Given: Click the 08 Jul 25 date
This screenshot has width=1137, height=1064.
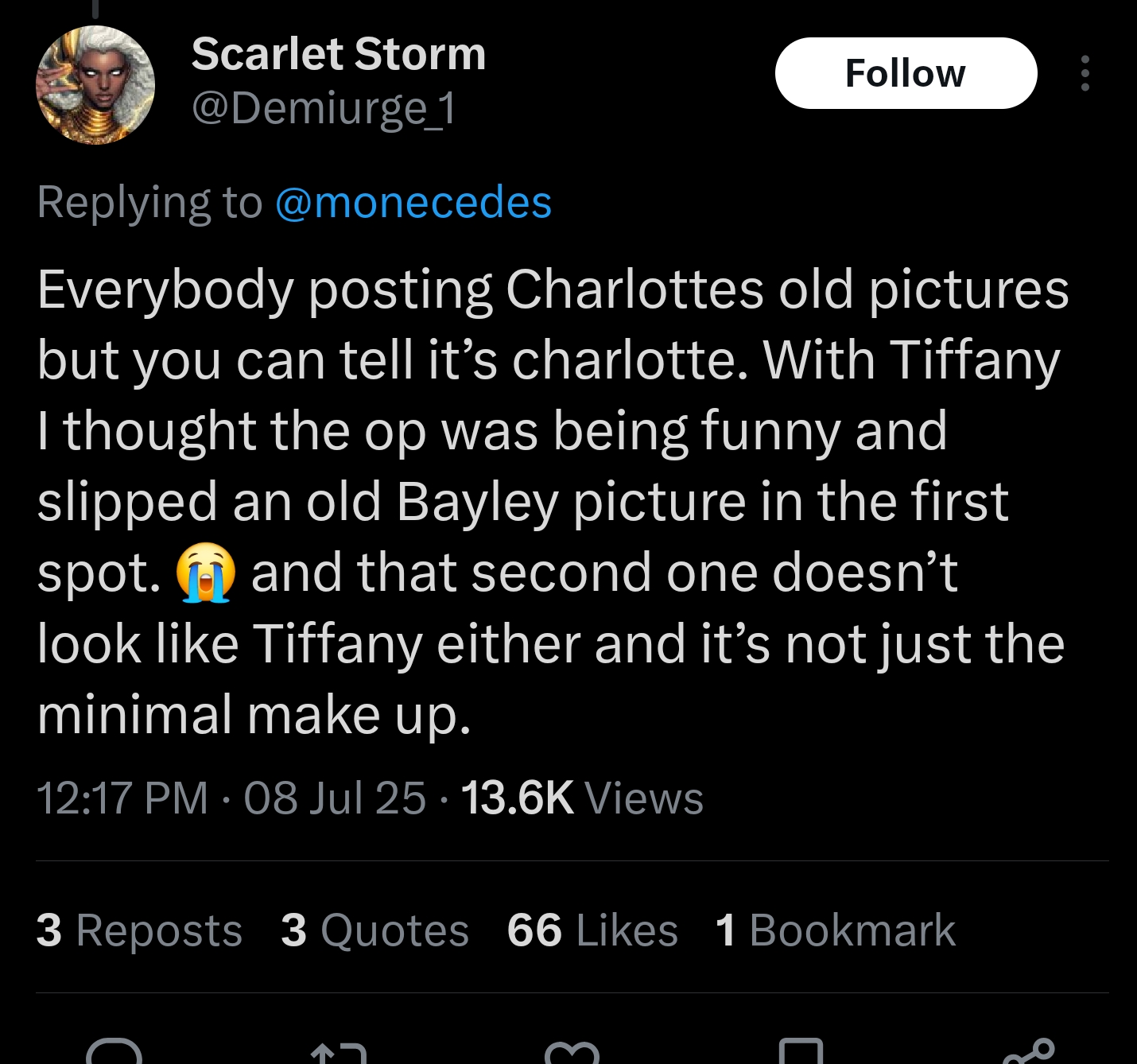Looking at the screenshot, I should [x=335, y=798].
